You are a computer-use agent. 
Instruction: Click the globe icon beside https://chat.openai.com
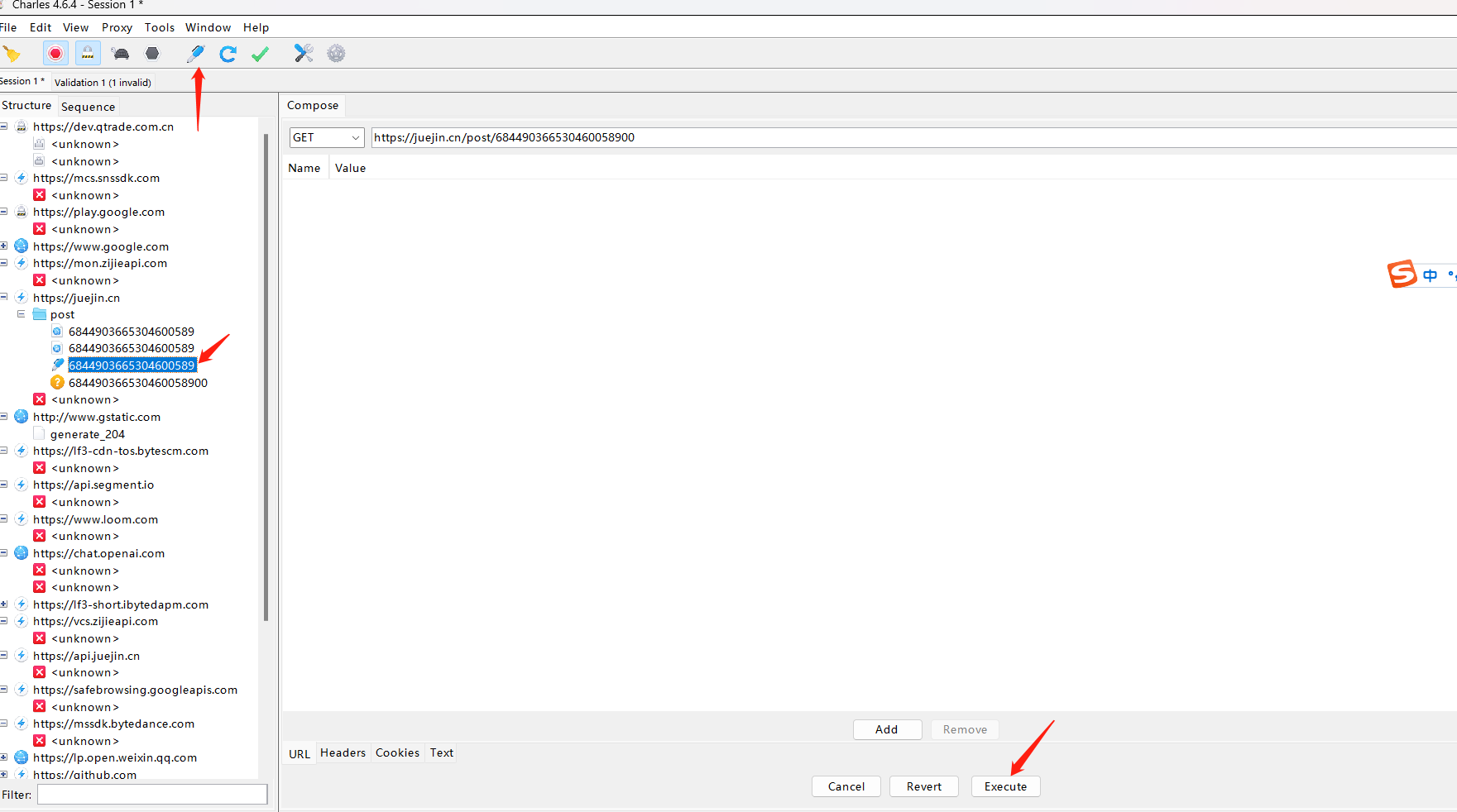(22, 553)
